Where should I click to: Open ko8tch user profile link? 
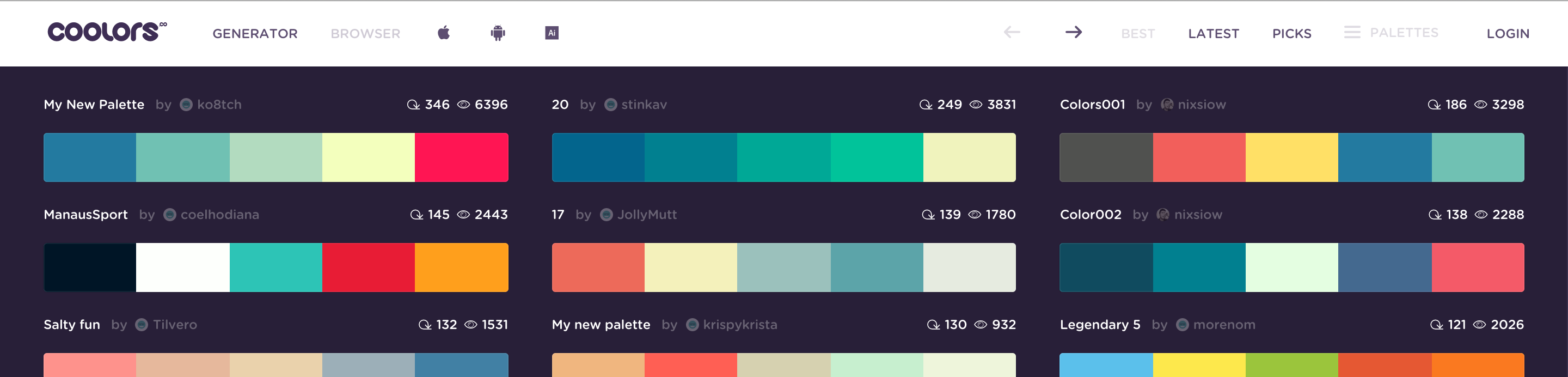pyautogui.click(x=219, y=105)
